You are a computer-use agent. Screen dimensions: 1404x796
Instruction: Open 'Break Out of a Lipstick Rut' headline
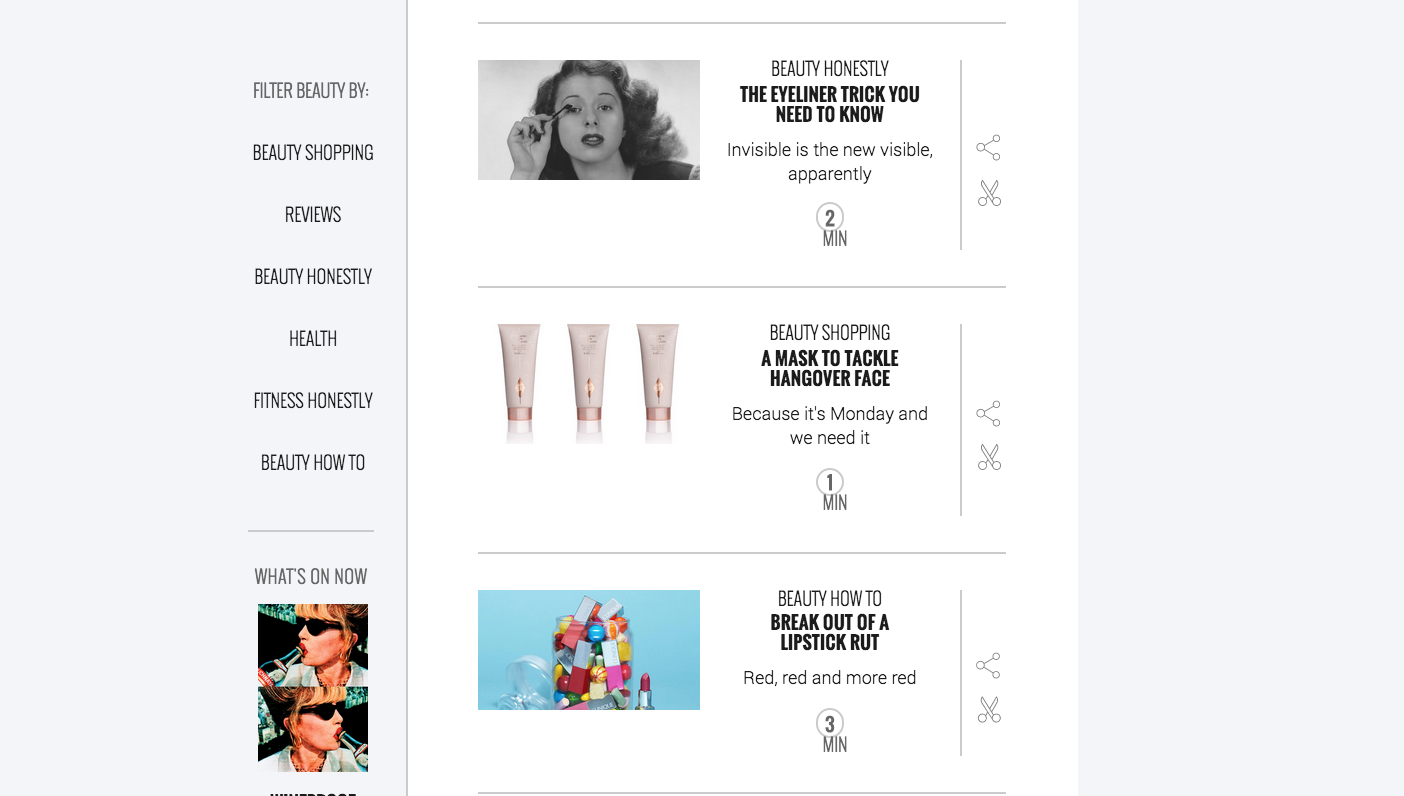tap(830, 632)
